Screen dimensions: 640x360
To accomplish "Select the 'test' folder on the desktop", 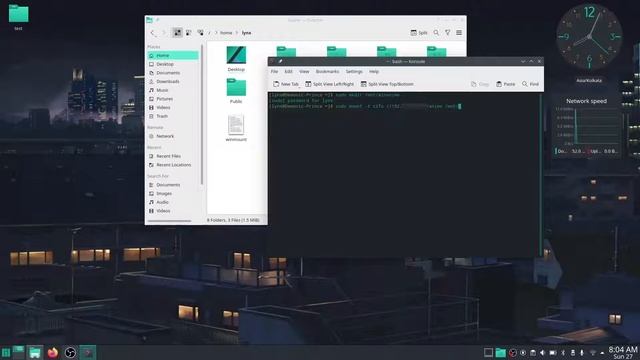I will (x=18, y=17).
